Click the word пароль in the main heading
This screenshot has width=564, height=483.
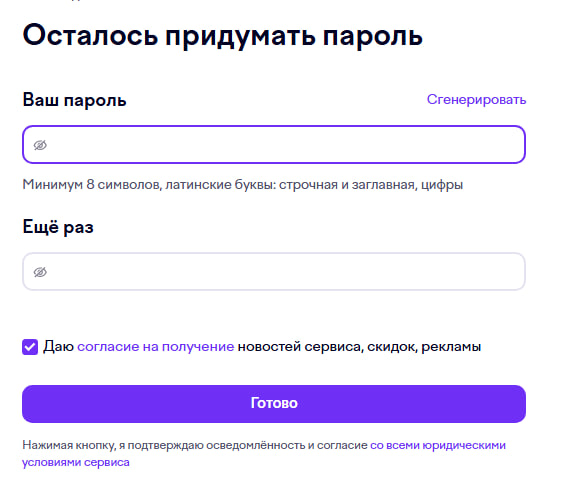click(372, 37)
